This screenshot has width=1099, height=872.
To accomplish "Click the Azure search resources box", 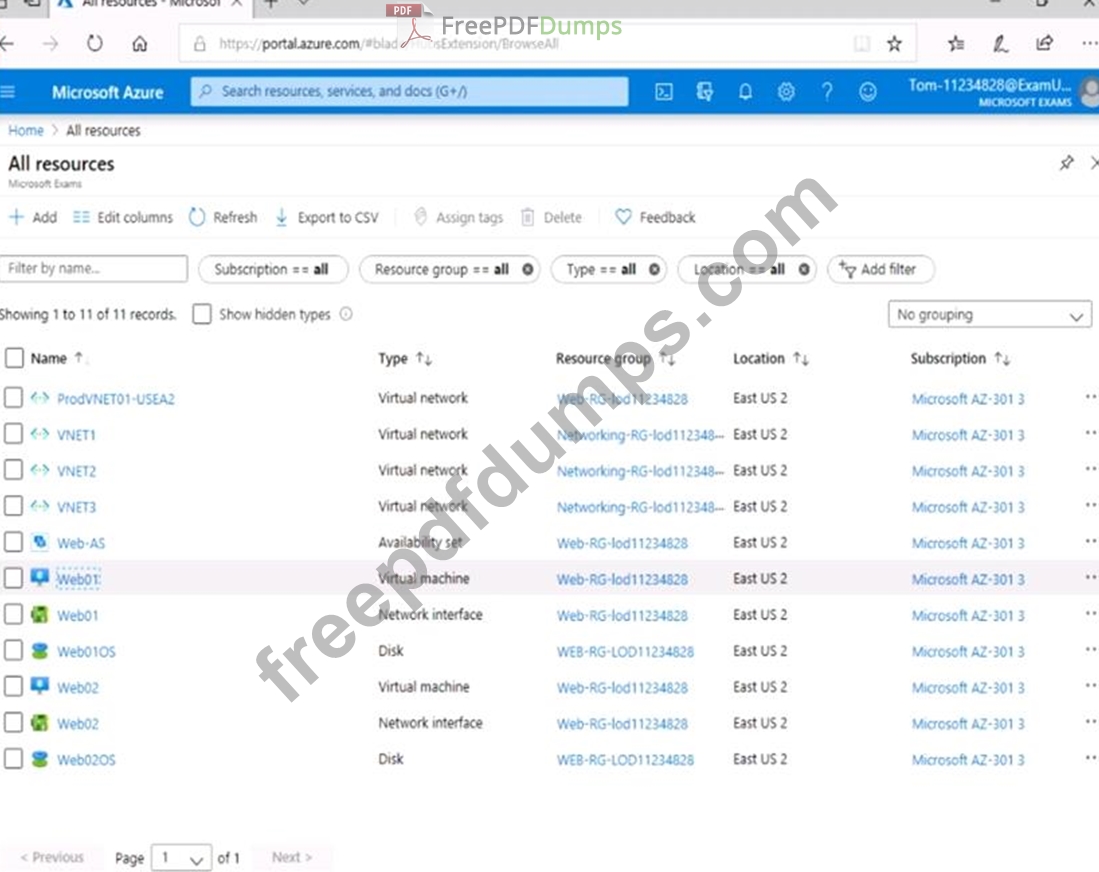I will pos(409,92).
